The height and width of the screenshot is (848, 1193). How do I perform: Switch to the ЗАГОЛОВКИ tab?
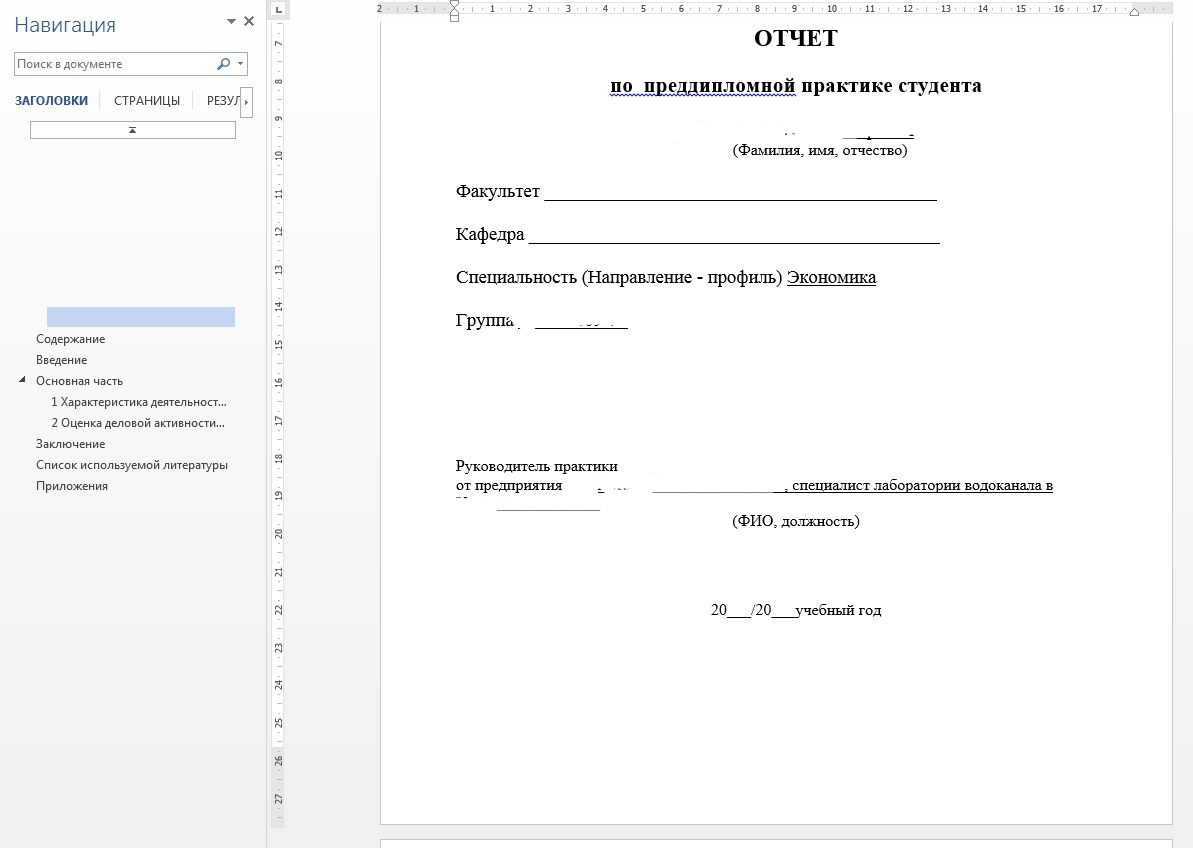(x=51, y=100)
